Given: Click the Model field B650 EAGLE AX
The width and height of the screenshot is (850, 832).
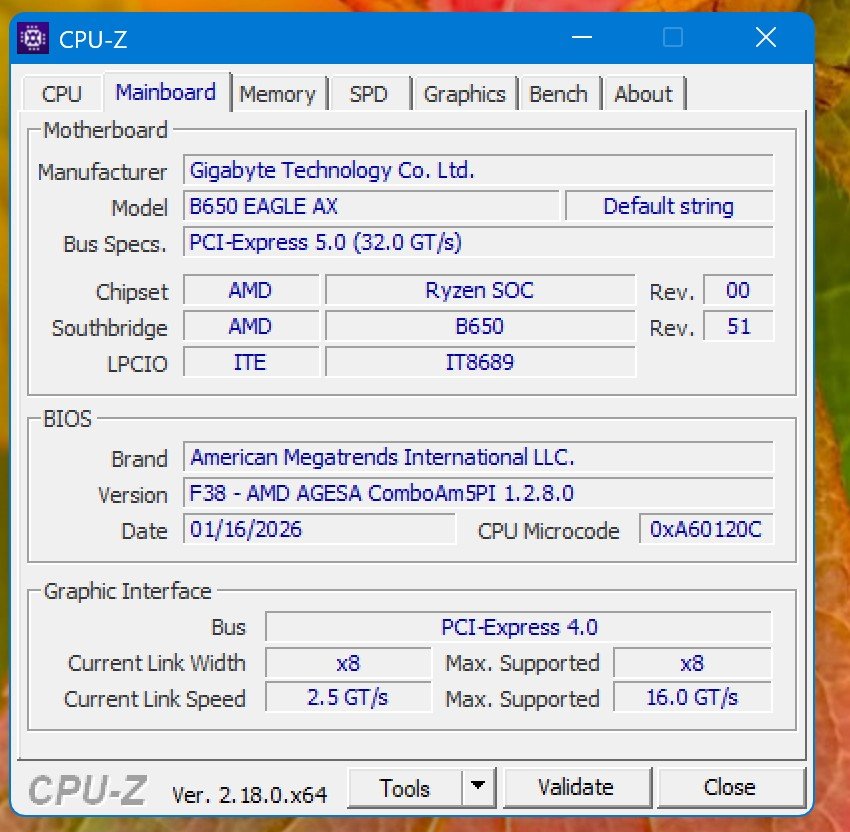Looking at the screenshot, I should pyautogui.click(x=371, y=207).
